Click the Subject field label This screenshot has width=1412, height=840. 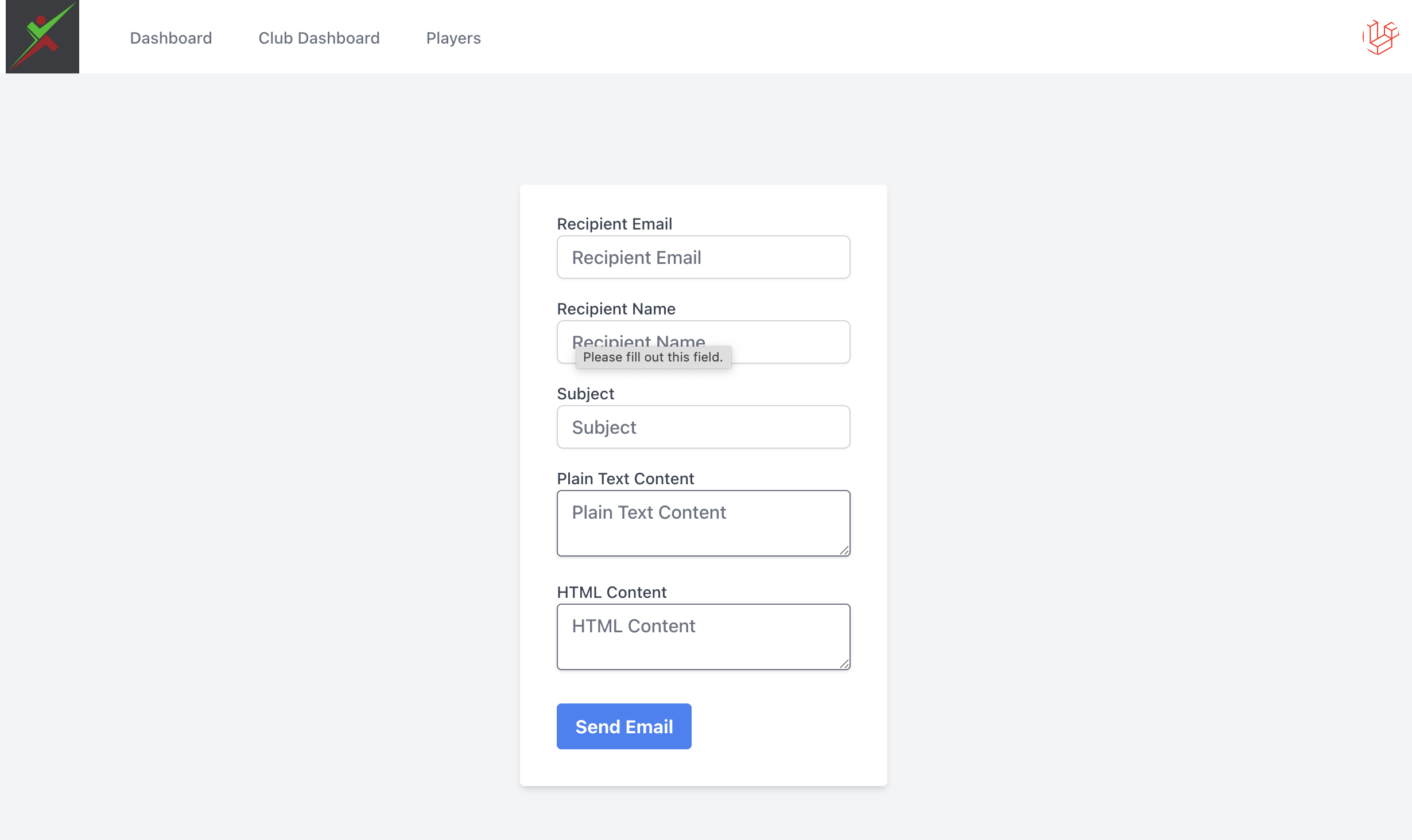(x=585, y=394)
